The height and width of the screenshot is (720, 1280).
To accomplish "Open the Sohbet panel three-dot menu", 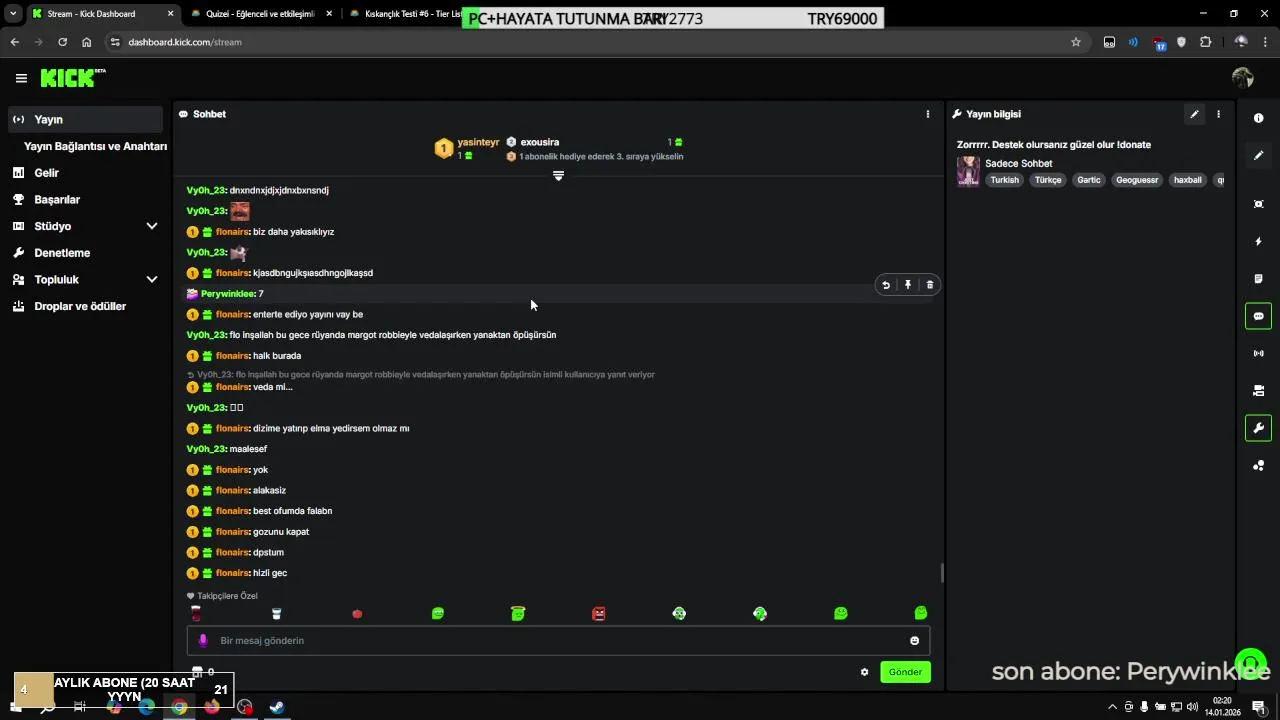I will coord(927,114).
